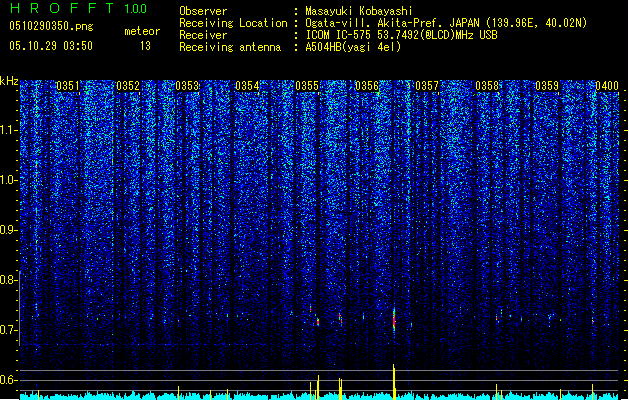629x400 pixels.
Task: Click the meteor count value 13
Action: pos(145,46)
